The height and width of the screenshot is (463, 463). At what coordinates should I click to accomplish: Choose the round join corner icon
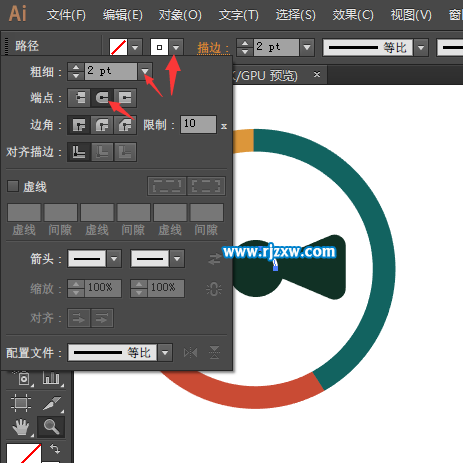[x=102, y=125]
